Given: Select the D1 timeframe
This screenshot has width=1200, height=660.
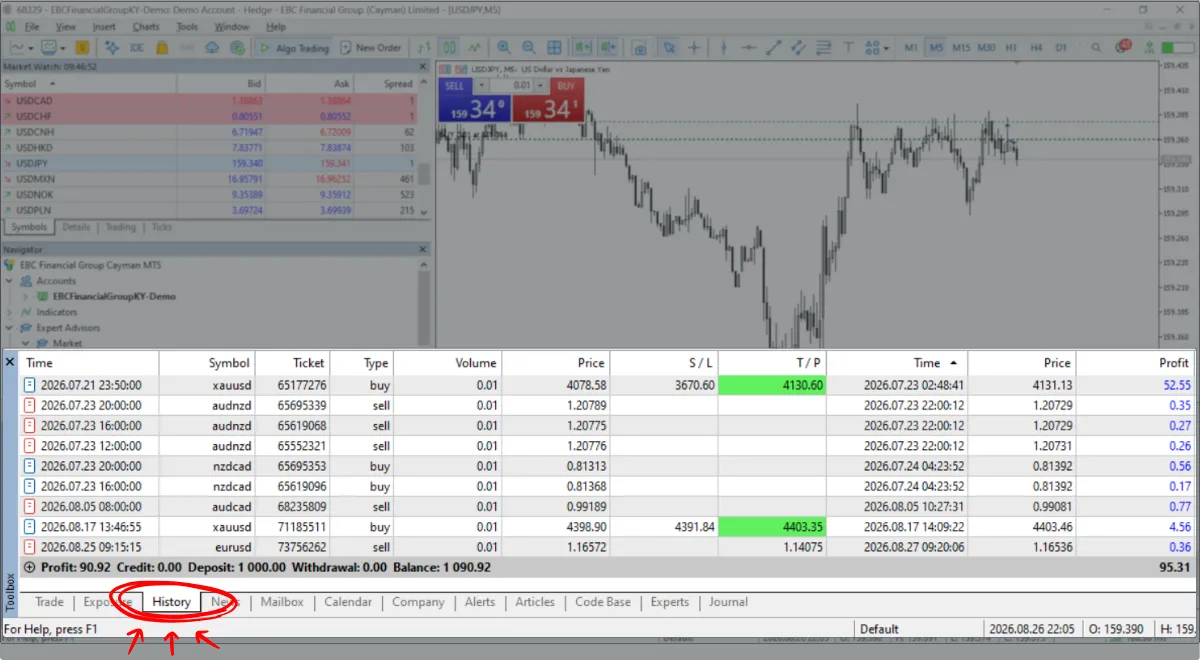Looking at the screenshot, I should (1061, 47).
